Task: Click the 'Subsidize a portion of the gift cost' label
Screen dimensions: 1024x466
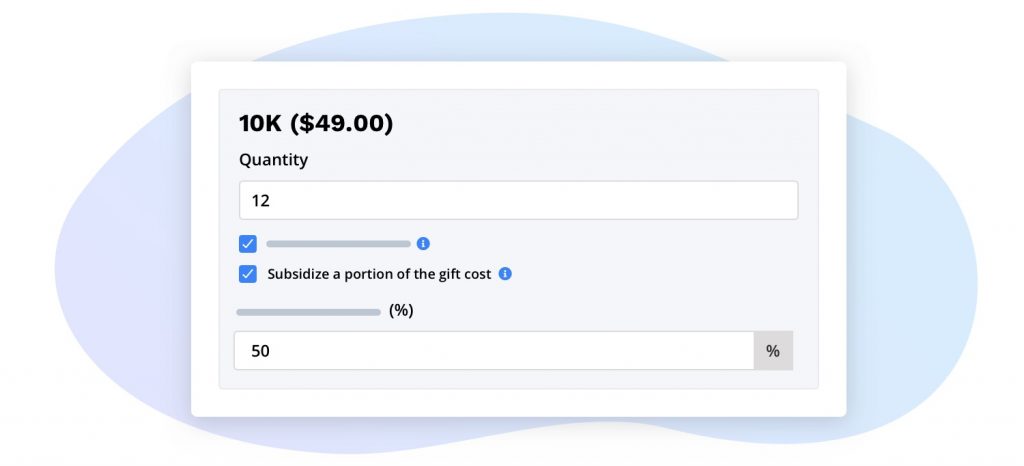Action: (379, 274)
